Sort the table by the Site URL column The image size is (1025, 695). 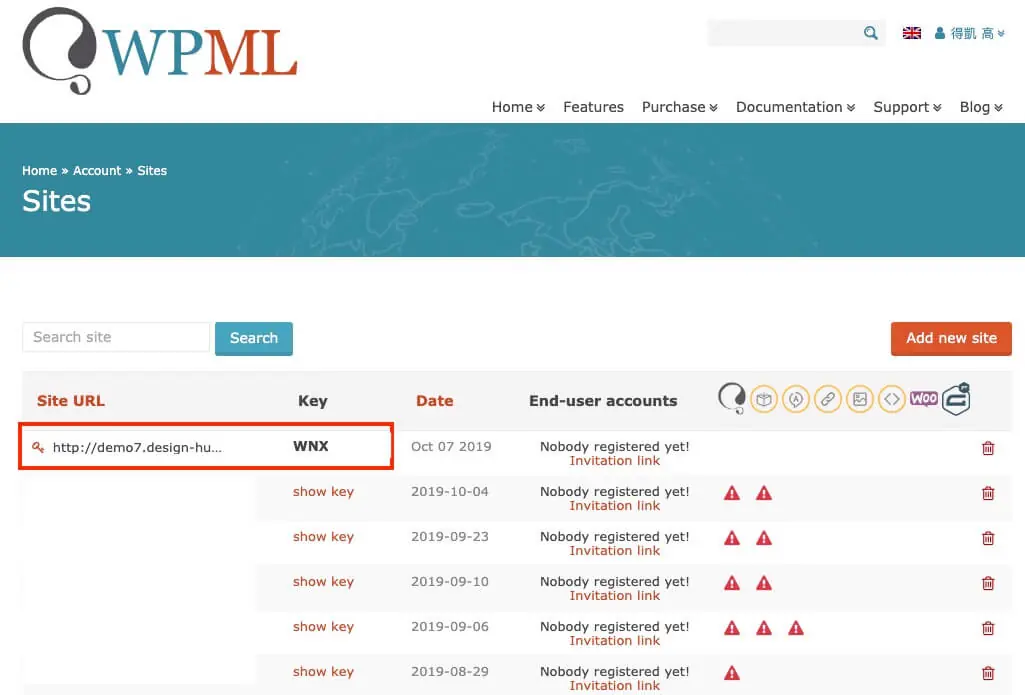tap(71, 401)
